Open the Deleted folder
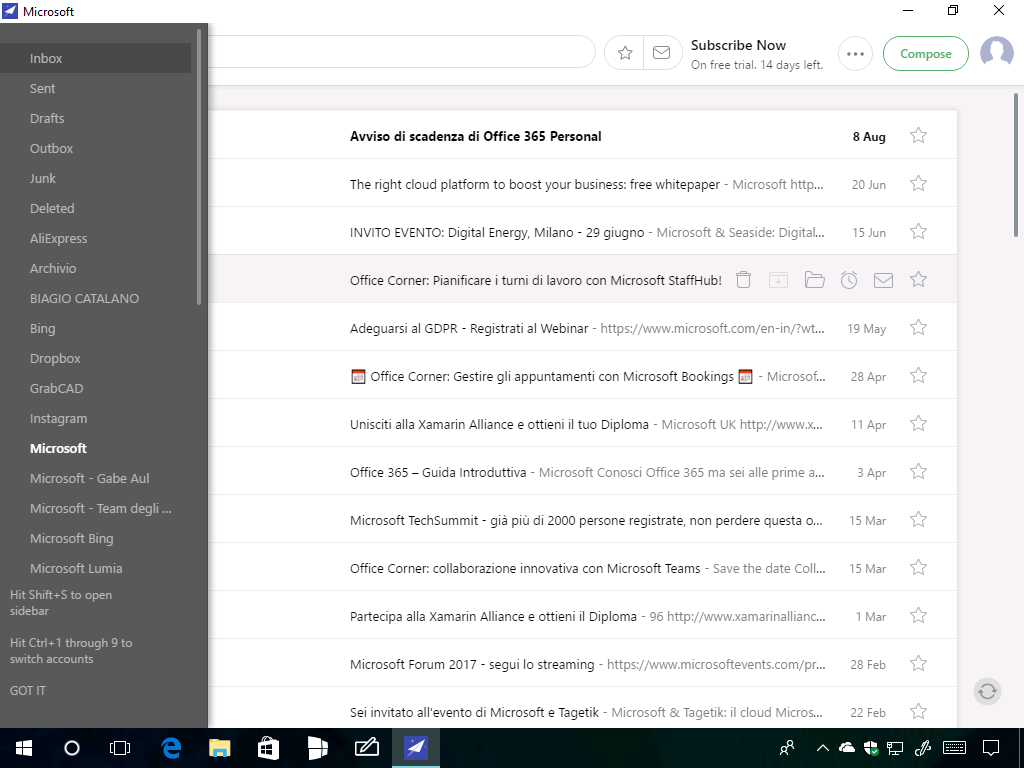 point(95,208)
